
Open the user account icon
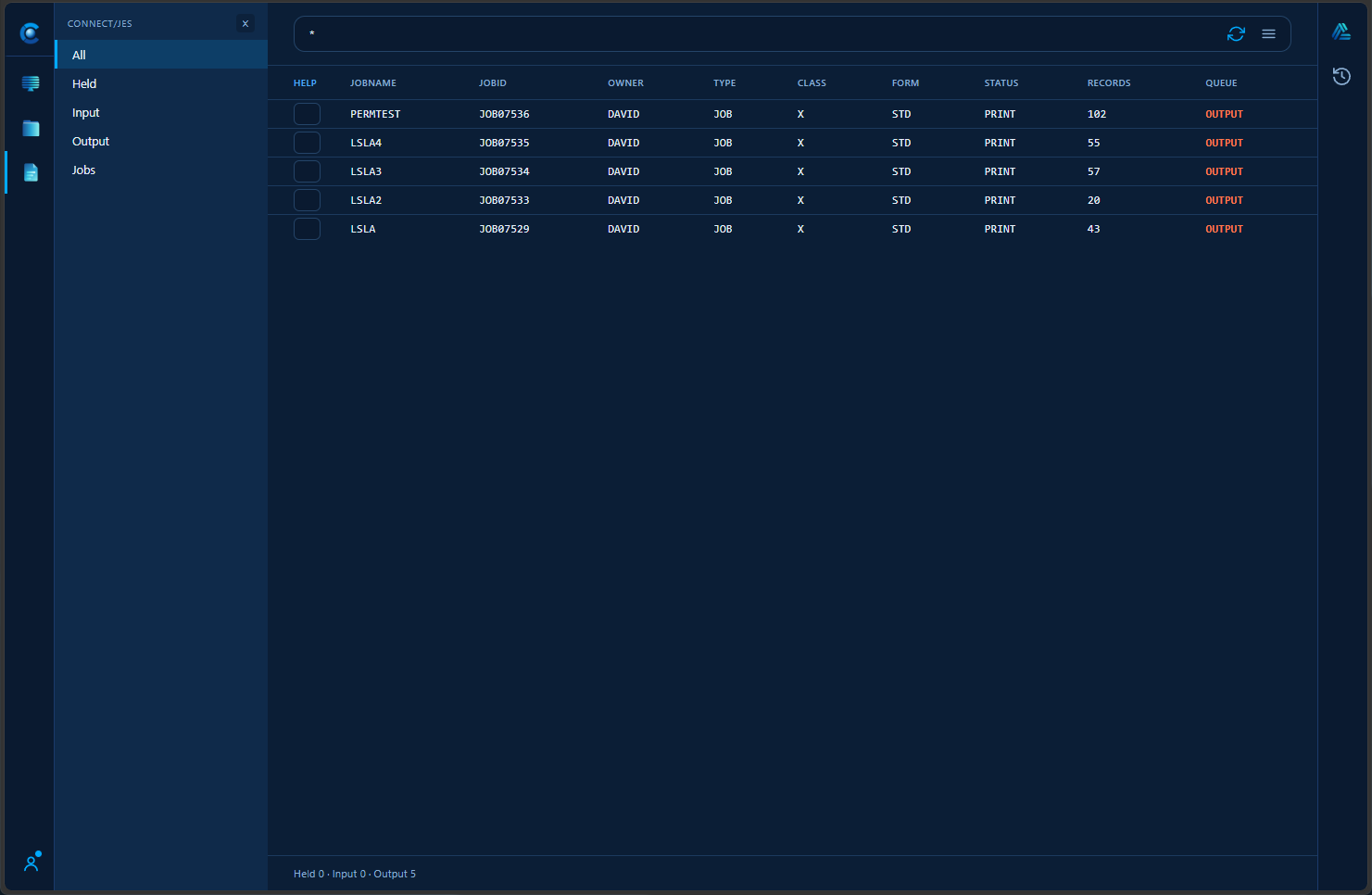(31, 862)
